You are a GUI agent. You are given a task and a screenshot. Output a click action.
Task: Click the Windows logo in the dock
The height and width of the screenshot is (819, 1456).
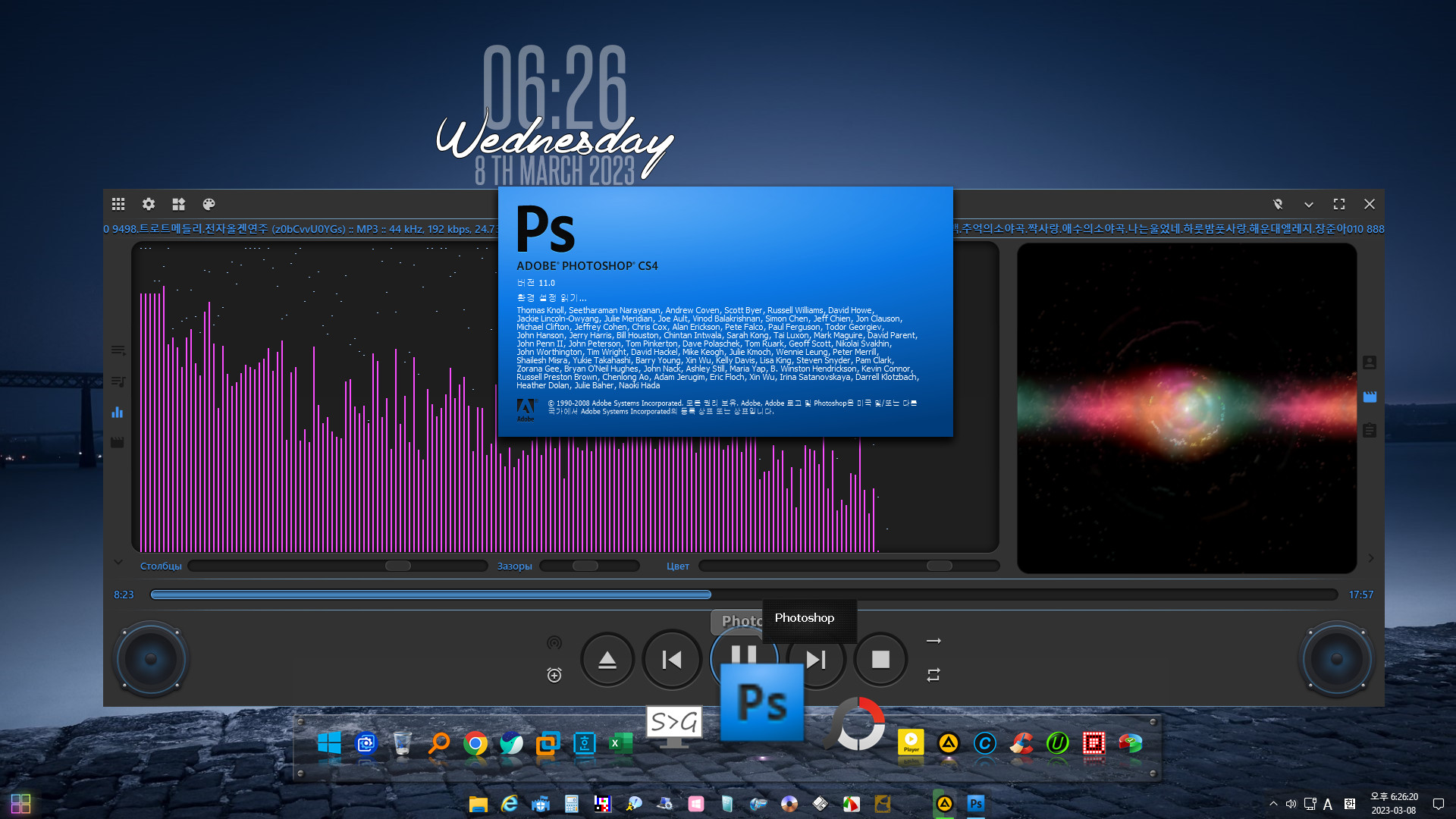click(329, 743)
